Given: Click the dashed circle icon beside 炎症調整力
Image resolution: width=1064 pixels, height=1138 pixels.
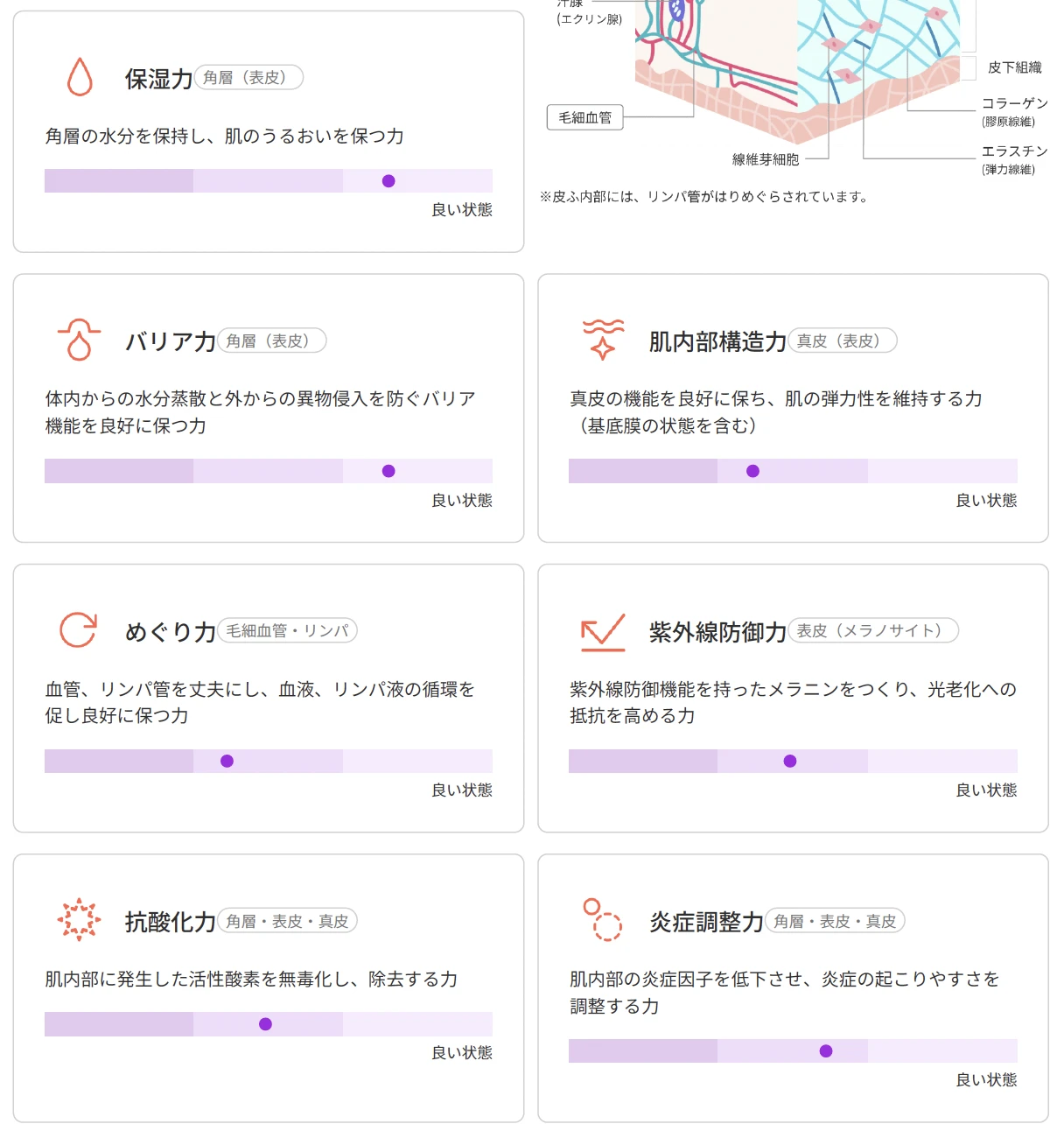Looking at the screenshot, I should (603, 920).
